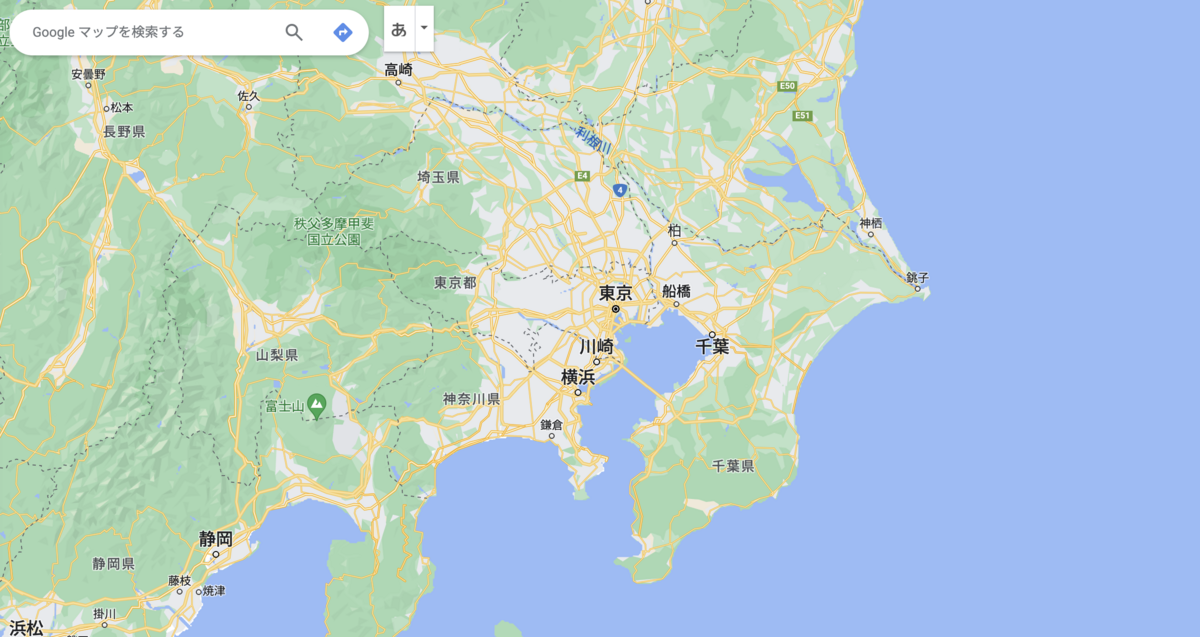Screen dimensions: 1200x637
Task: Click the search magnifier icon
Action: pos(294,32)
